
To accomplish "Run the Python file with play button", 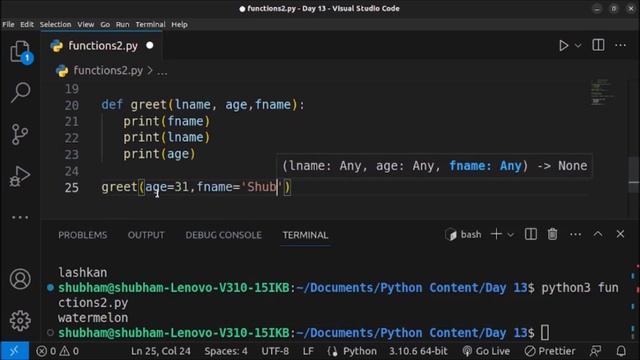I will (x=564, y=45).
